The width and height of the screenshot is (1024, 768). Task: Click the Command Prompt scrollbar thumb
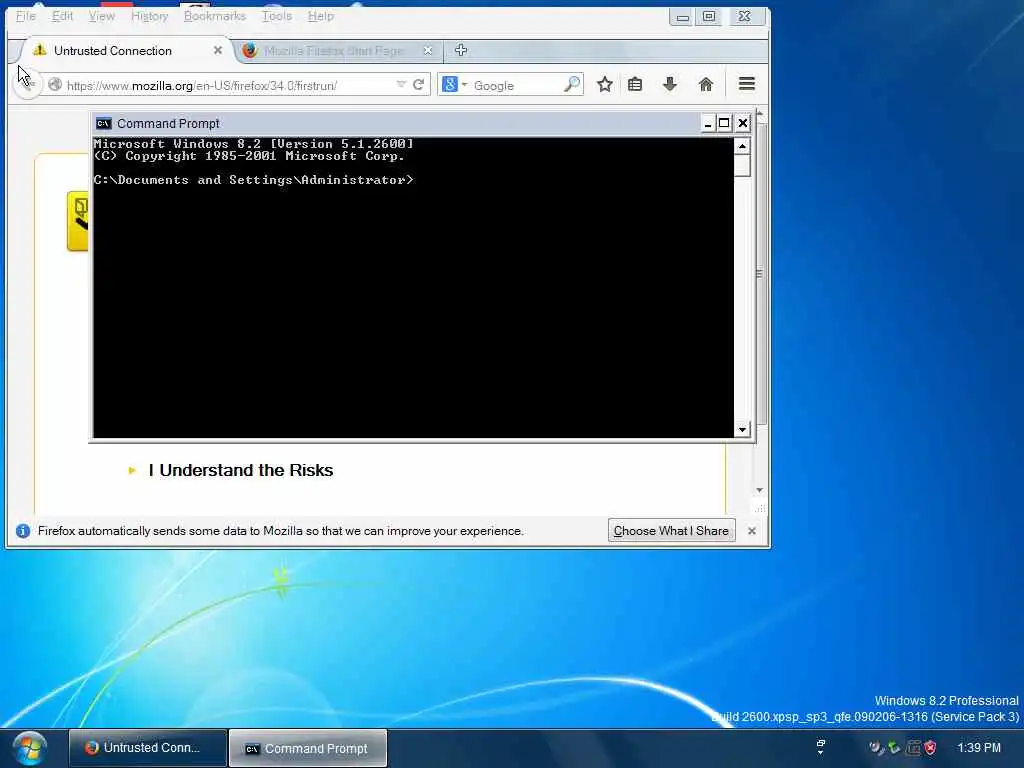tap(742, 166)
